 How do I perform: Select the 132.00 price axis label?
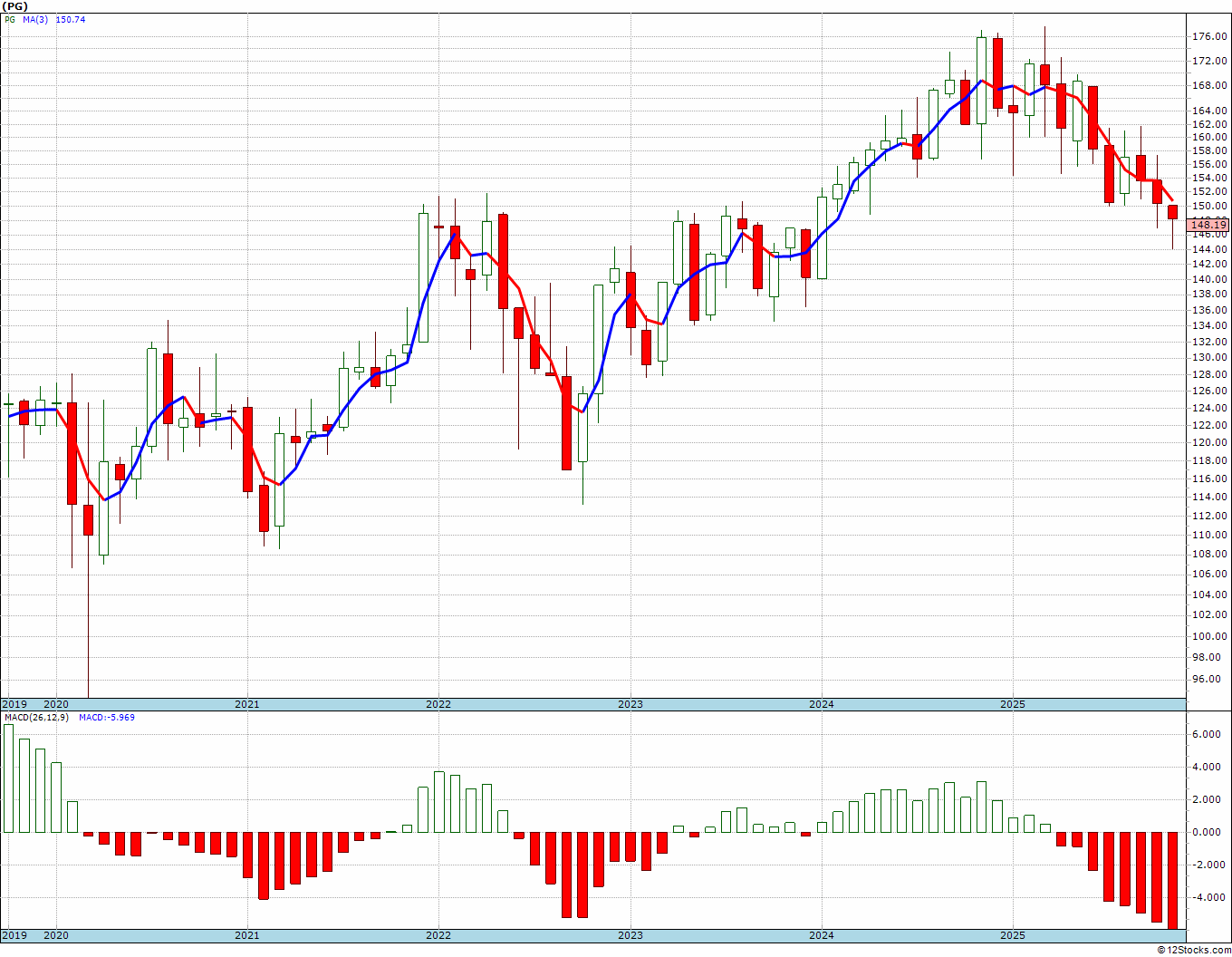1210,343
